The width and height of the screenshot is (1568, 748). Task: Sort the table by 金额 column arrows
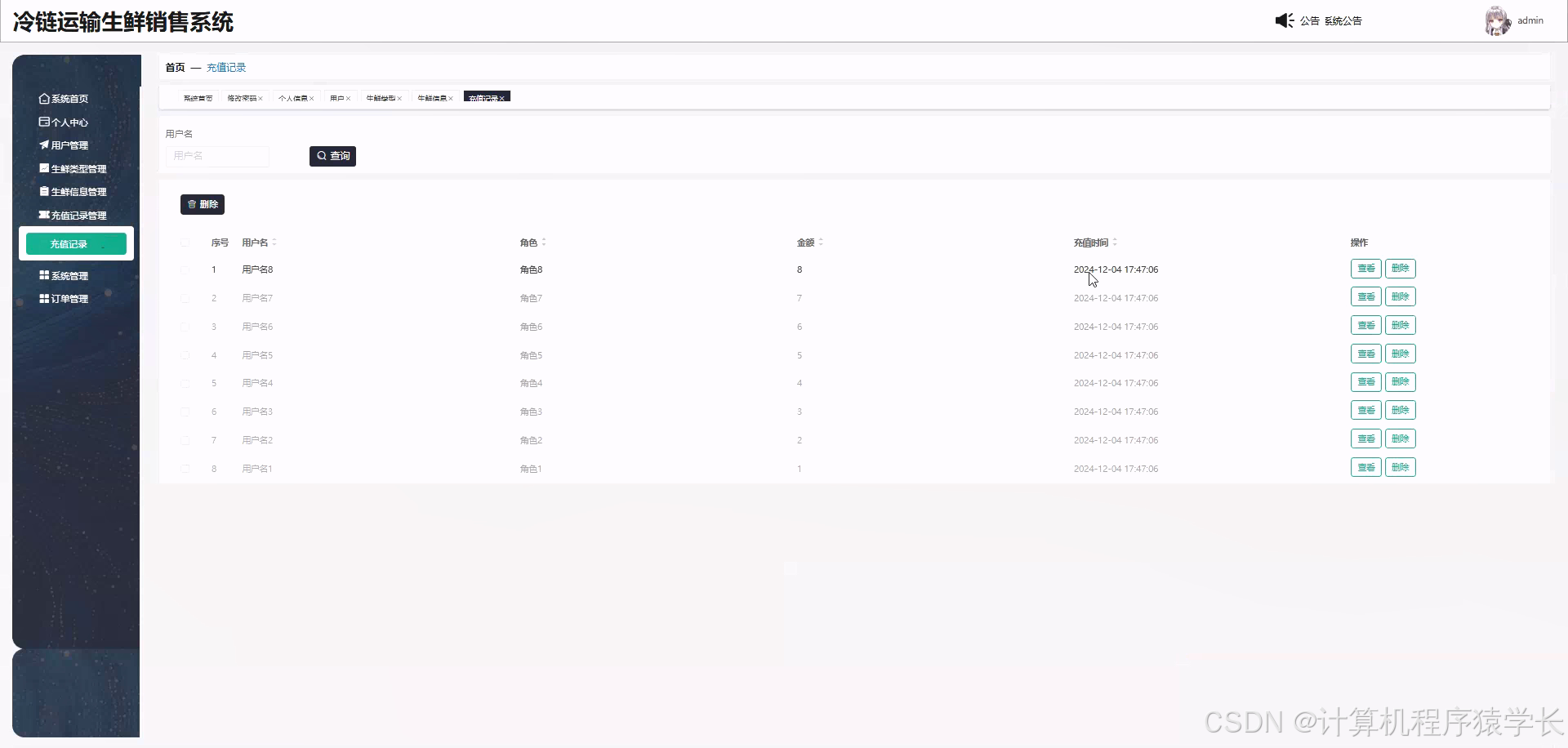click(821, 243)
